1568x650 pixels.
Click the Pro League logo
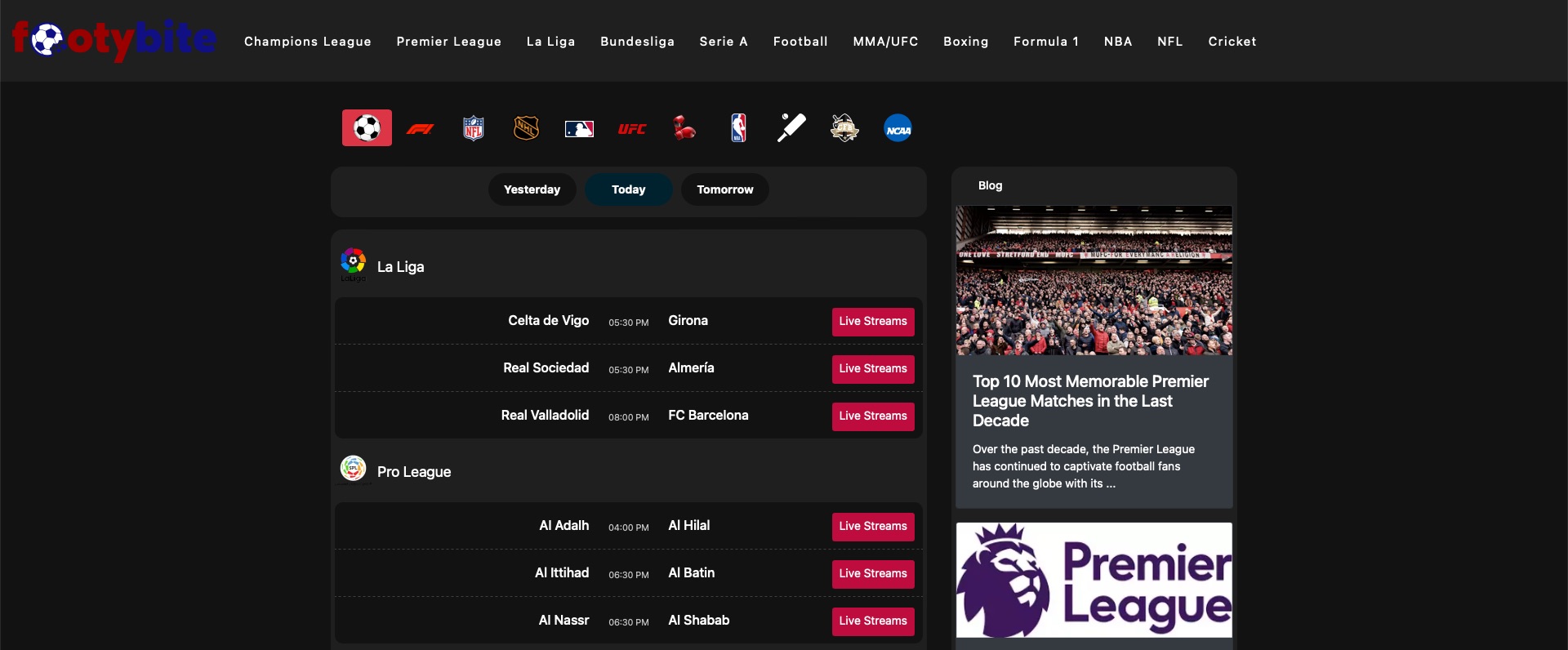353,470
